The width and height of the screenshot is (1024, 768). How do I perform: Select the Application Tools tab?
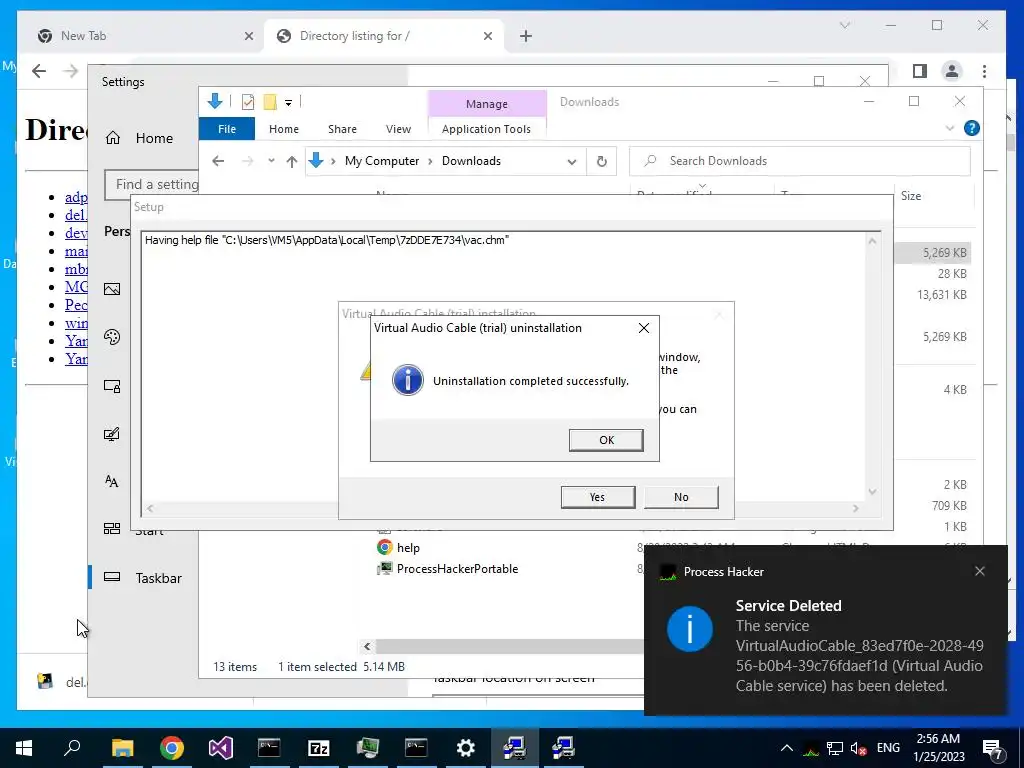(487, 129)
